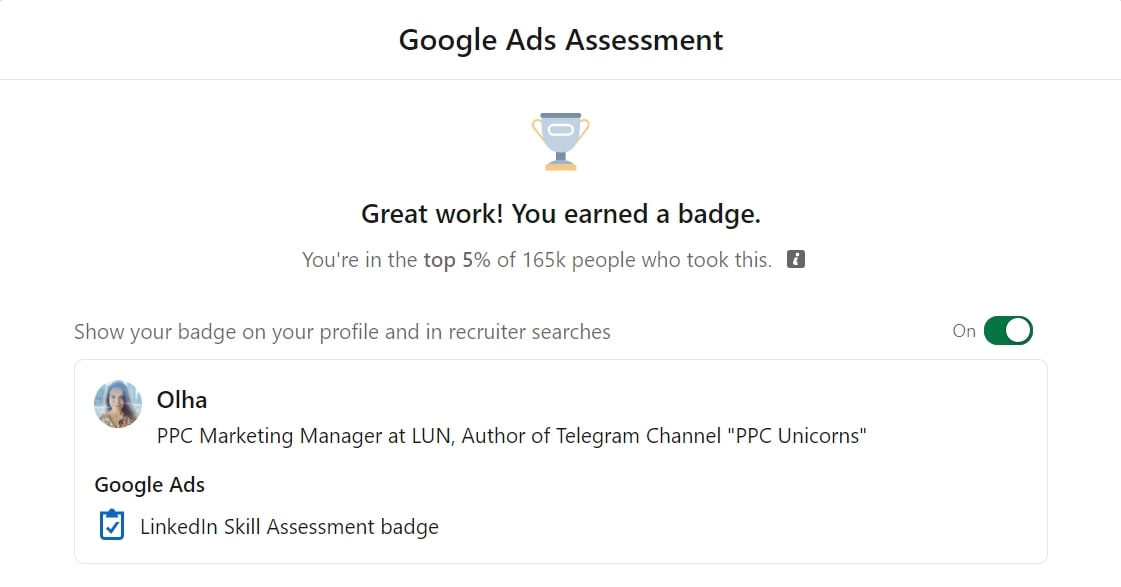Select the "Google Ads" skill heading
This screenshot has width=1121, height=587.
(x=150, y=485)
